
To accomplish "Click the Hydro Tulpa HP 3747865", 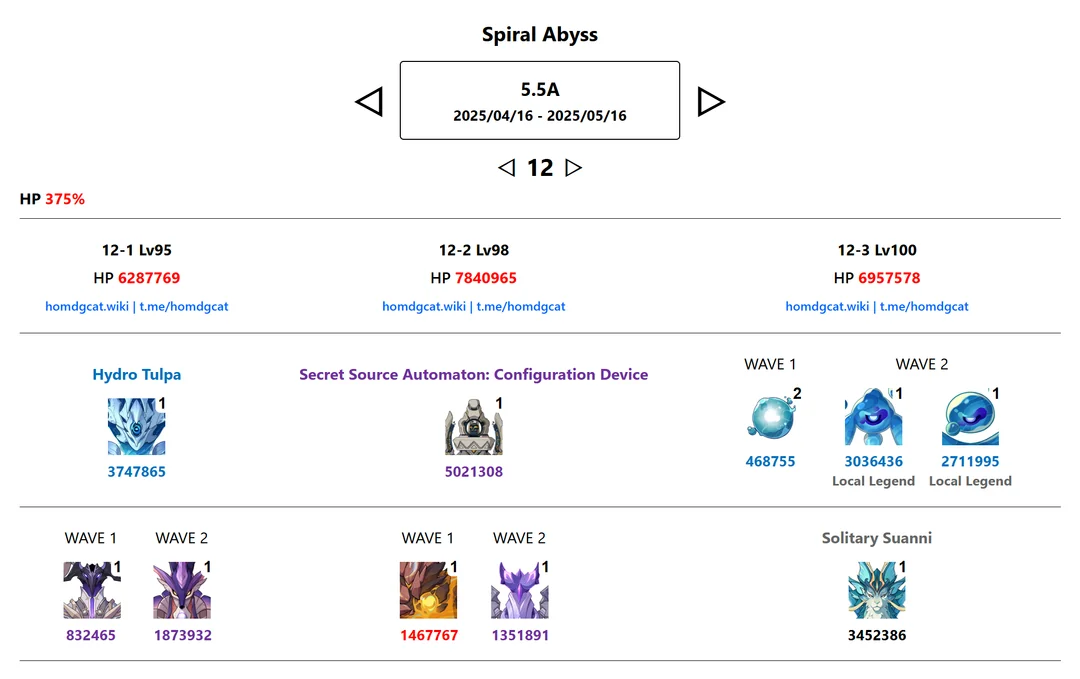I will click(x=136, y=472).
